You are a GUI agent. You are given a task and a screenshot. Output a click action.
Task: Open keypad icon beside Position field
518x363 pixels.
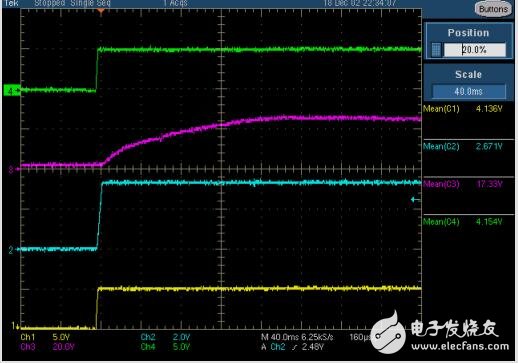(436, 50)
